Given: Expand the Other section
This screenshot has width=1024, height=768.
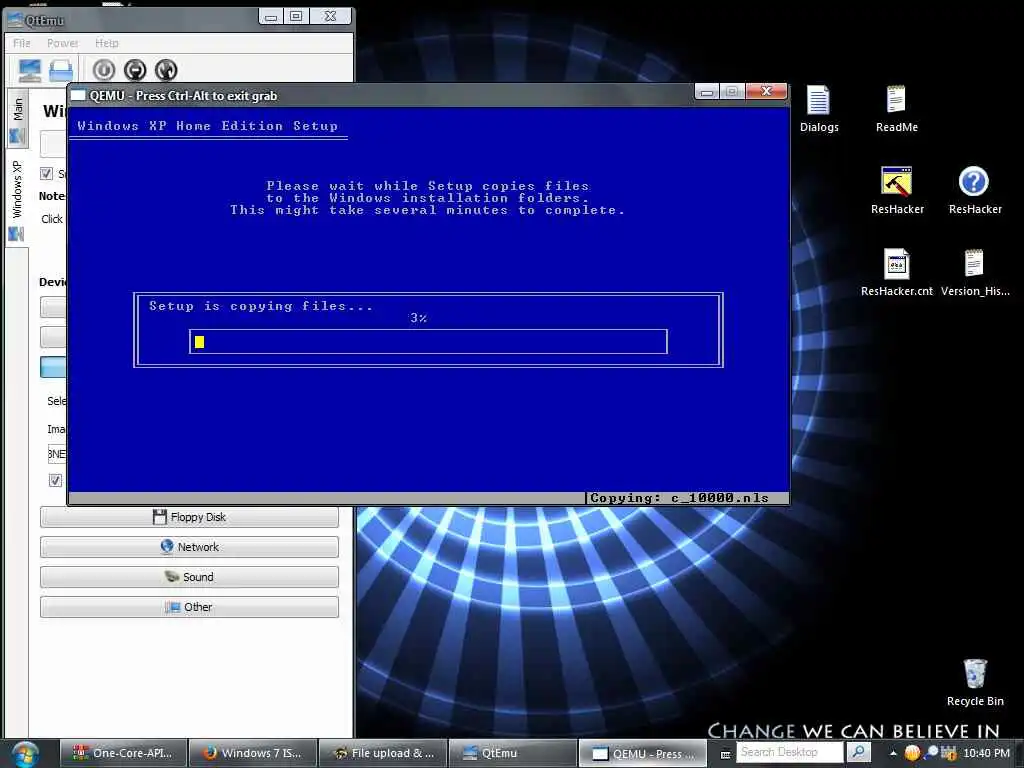Looking at the screenshot, I should pyautogui.click(x=189, y=607).
